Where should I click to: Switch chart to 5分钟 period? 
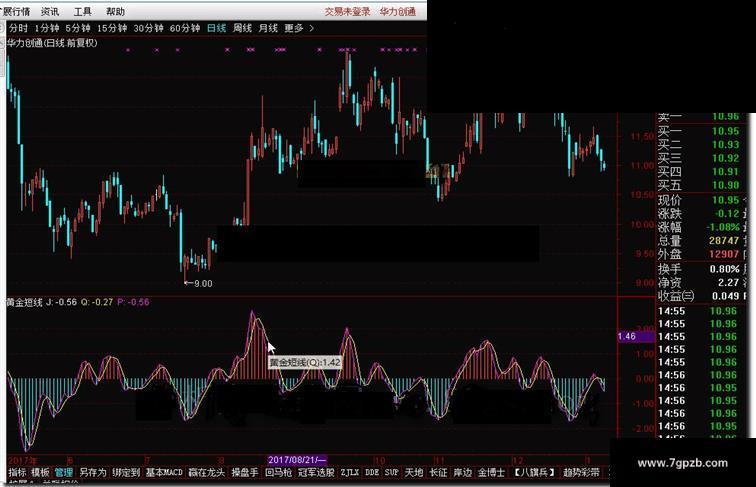(x=78, y=28)
